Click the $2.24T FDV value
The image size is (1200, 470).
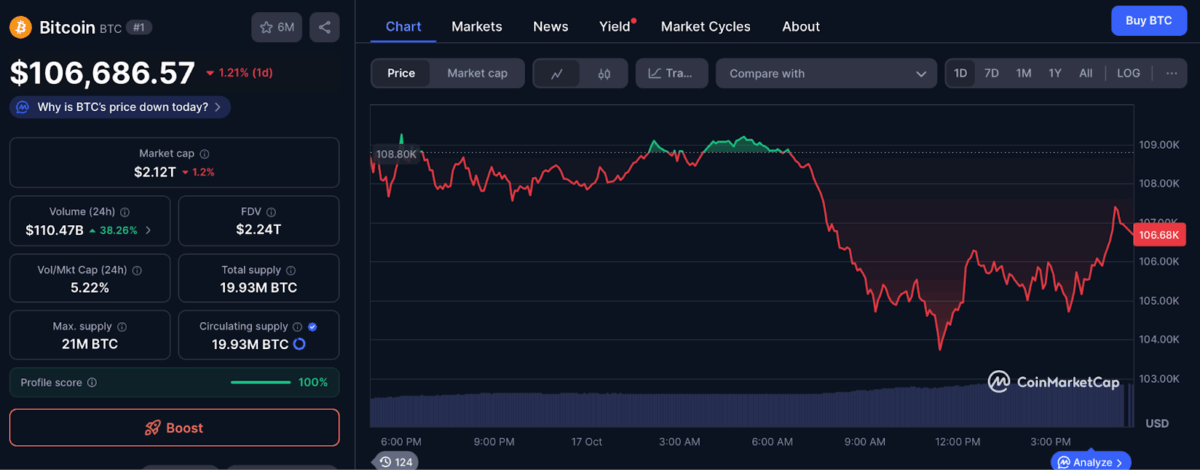pyautogui.click(x=258, y=230)
